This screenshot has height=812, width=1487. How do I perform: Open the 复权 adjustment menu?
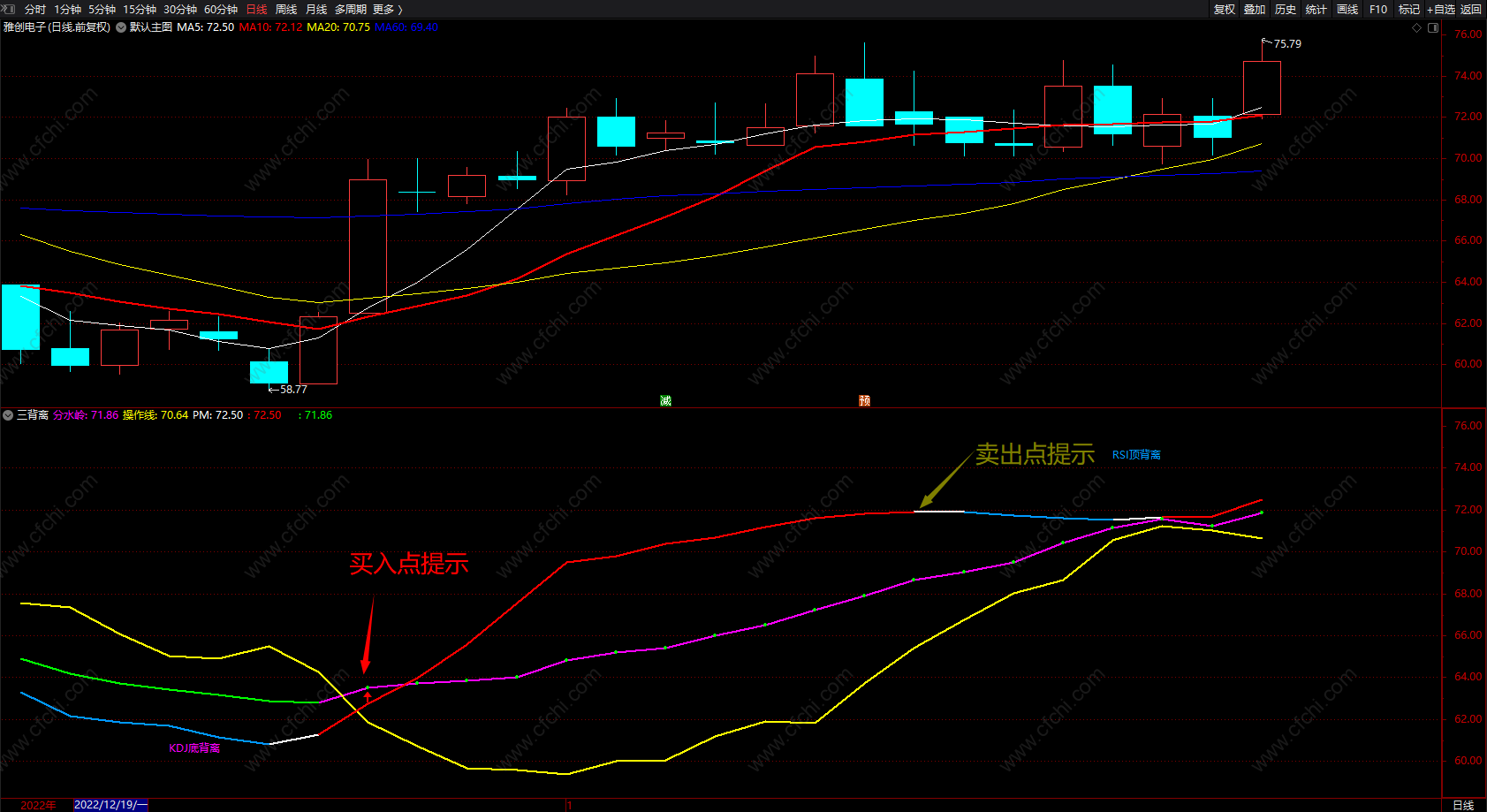[1225, 9]
